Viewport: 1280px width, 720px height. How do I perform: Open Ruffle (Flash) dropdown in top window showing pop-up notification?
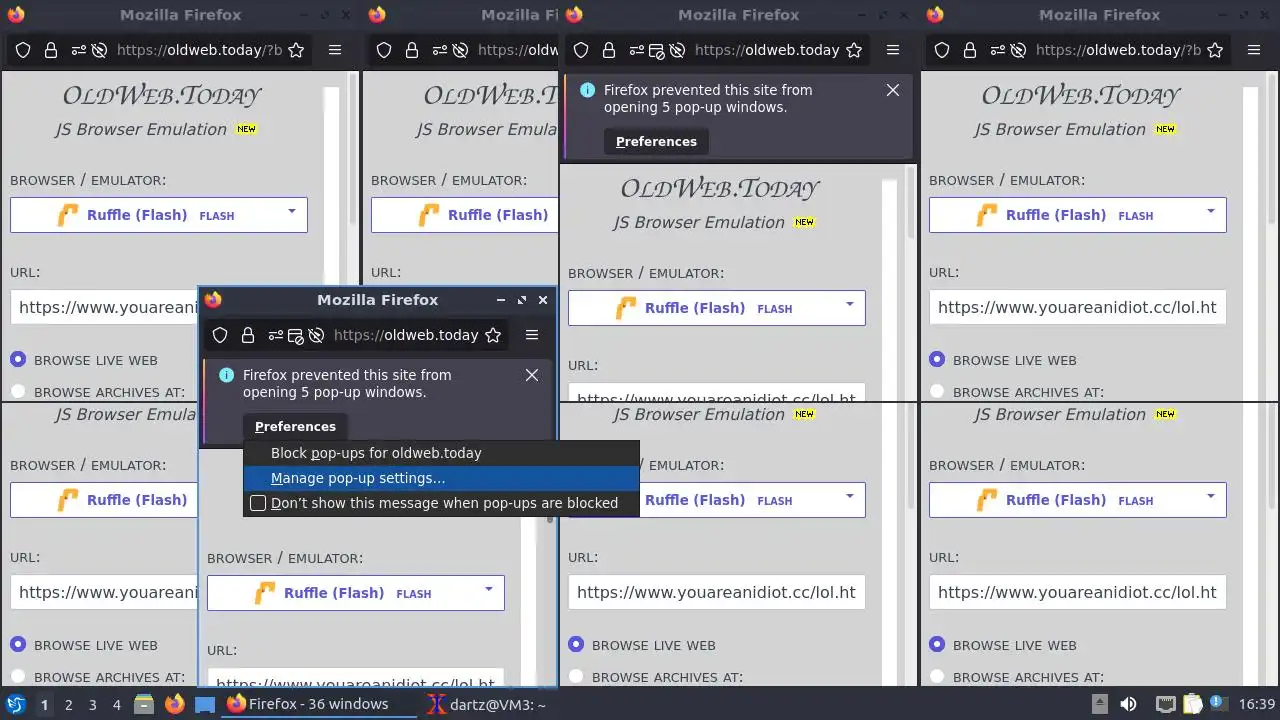(717, 308)
